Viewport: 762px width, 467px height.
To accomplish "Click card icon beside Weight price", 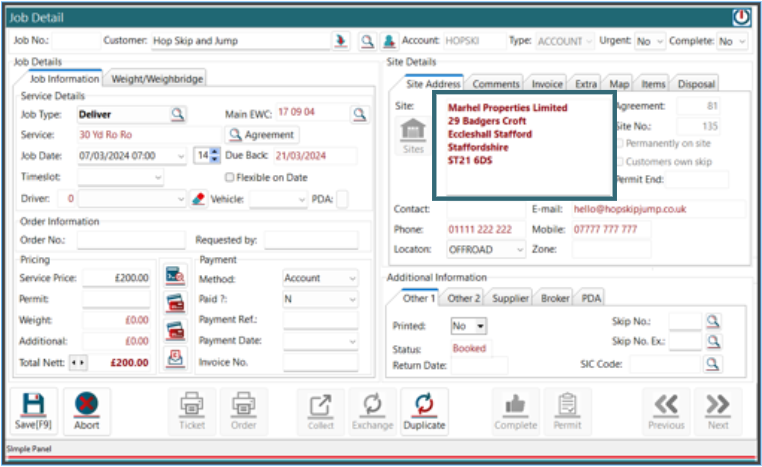I will pos(175,331).
